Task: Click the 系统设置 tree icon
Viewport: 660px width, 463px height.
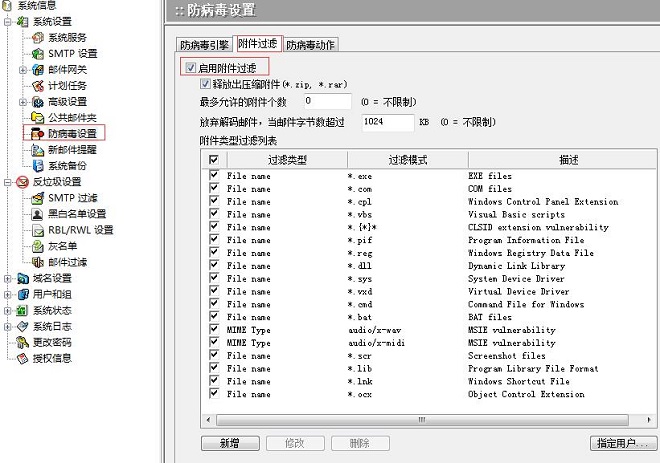Action: [22, 21]
